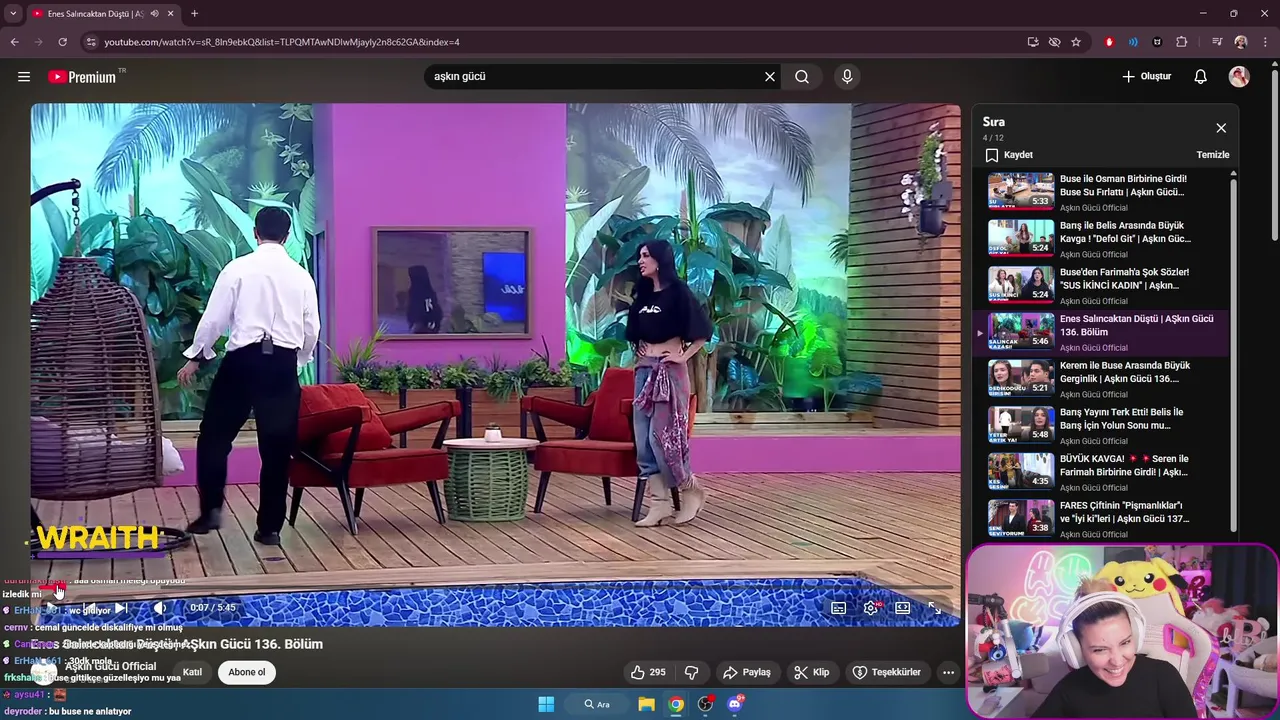Screen dimensions: 1280x720
Task: Clear the queue with Temizle
Action: tap(1212, 155)
